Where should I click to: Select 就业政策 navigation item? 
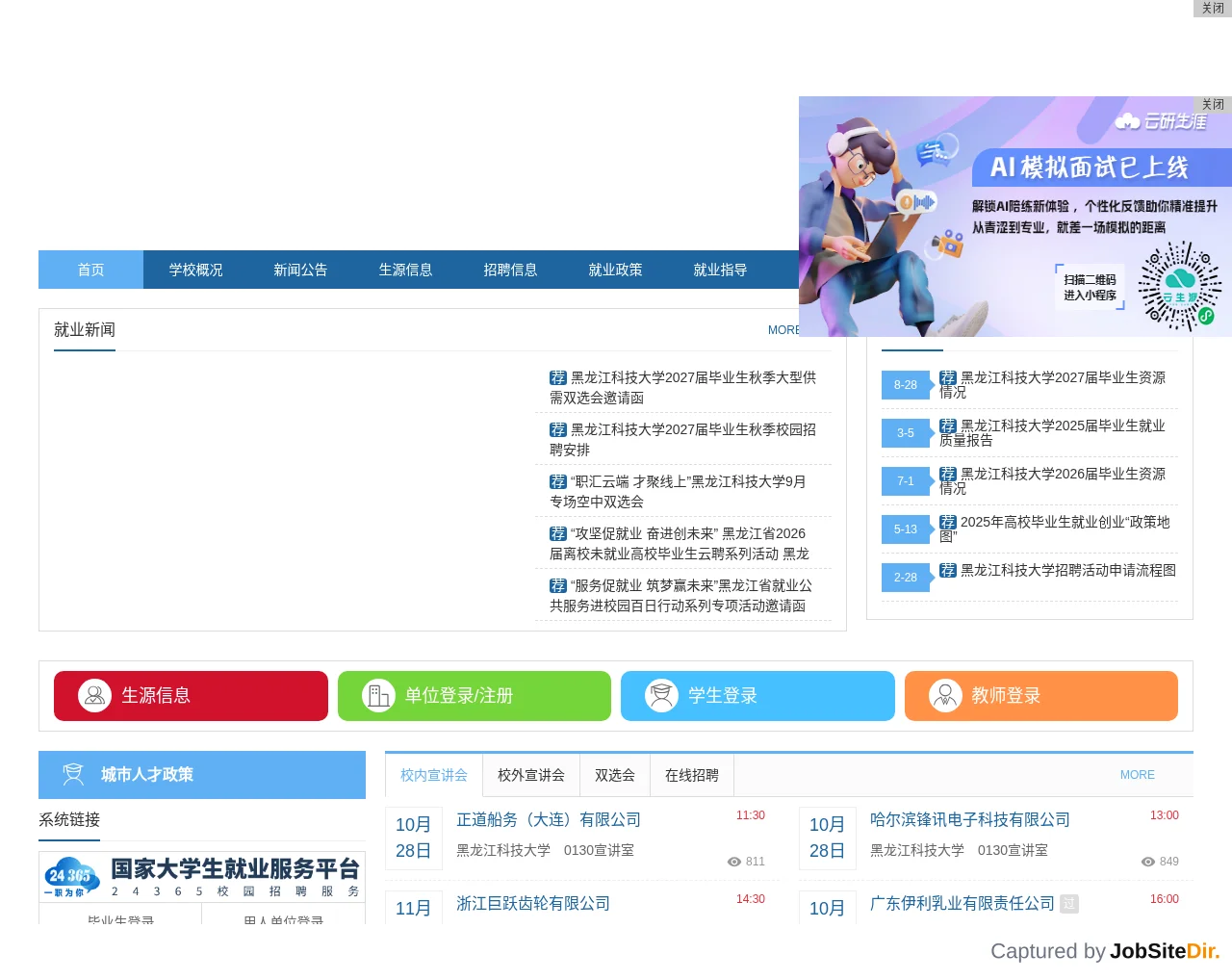click(x=615, y=270)
